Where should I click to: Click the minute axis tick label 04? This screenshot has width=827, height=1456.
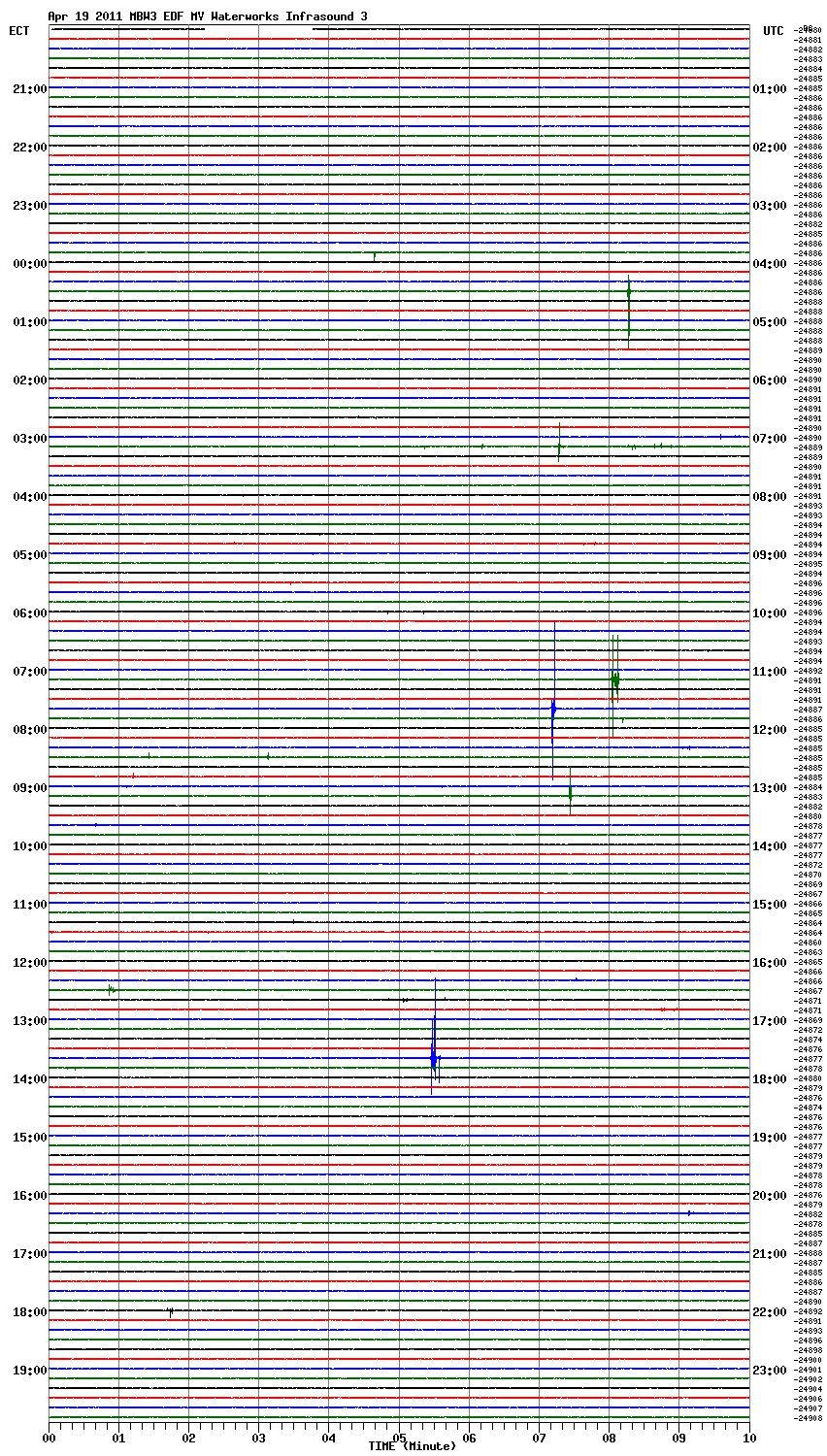tap(329, 1437)
